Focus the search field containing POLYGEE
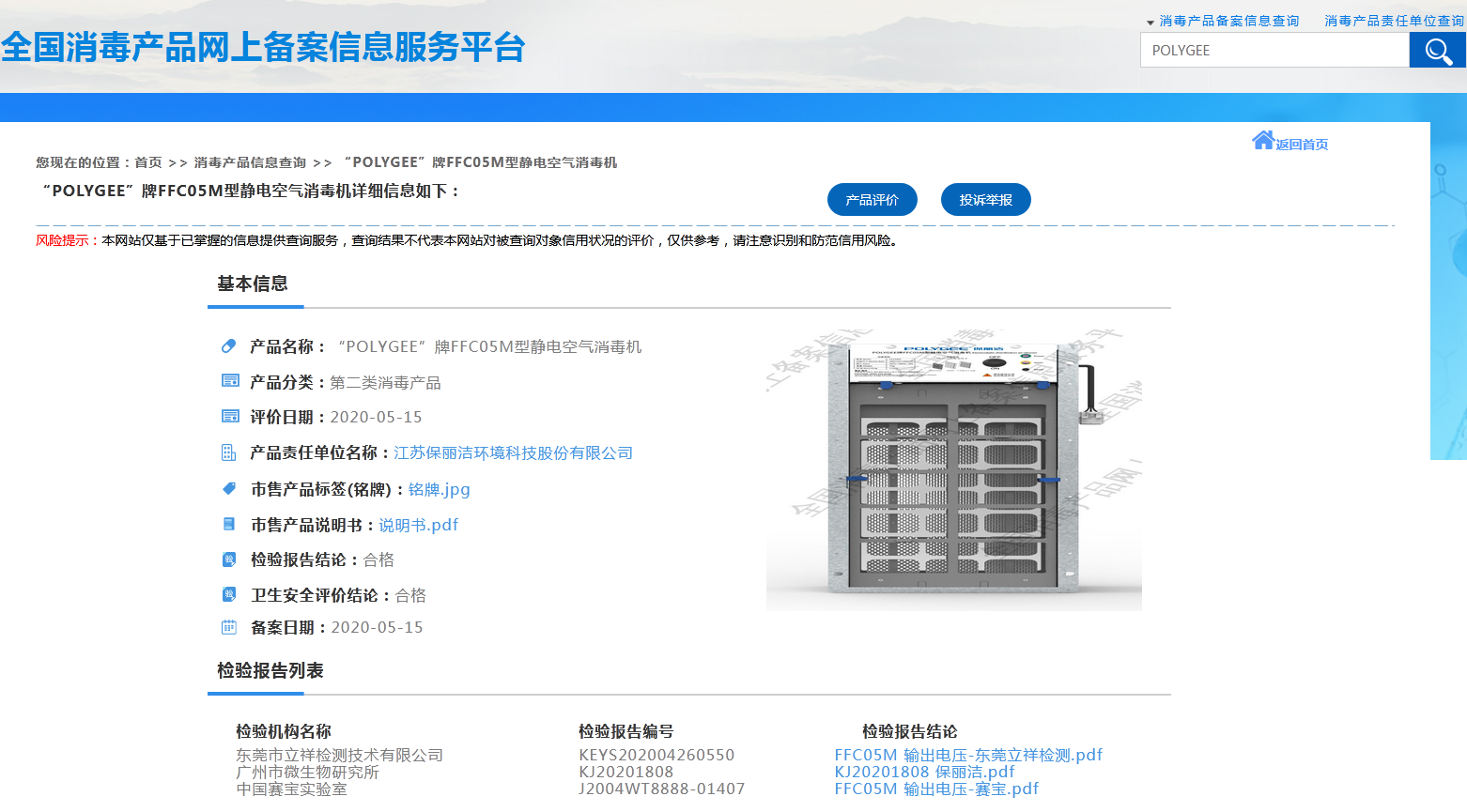 (x=1274, y=51)
